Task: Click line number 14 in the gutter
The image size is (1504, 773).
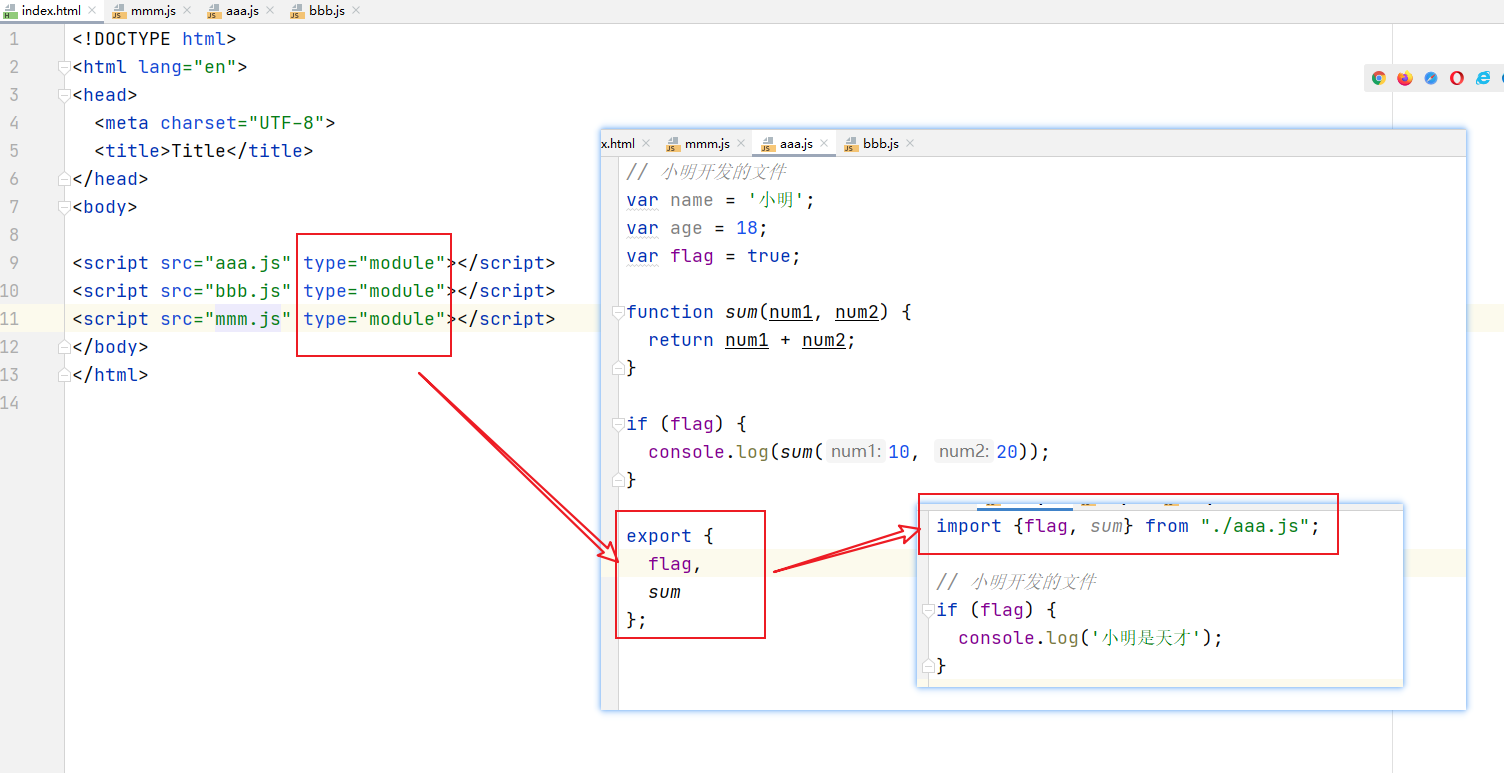Action: 11,403
